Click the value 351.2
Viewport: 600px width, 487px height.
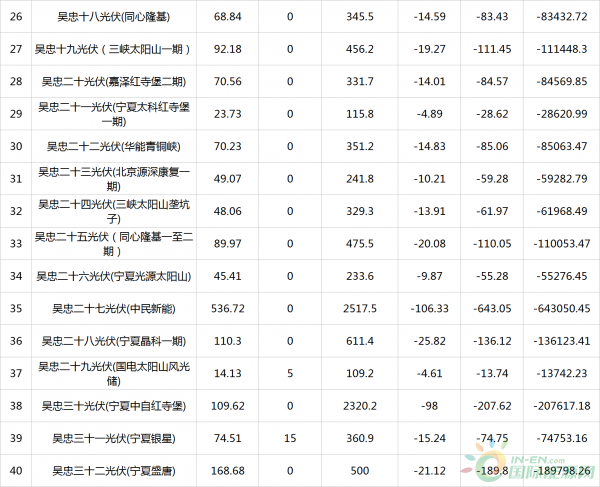[360, 146]
